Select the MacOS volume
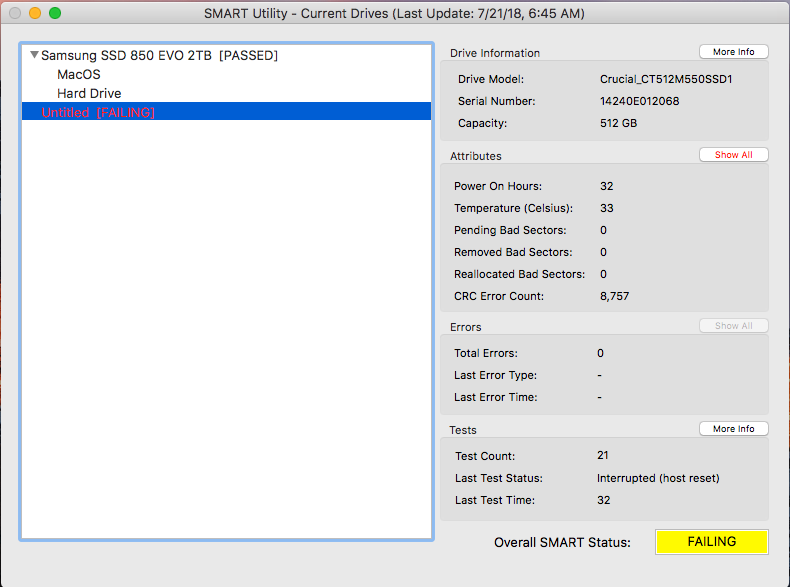 coord(79,75)
